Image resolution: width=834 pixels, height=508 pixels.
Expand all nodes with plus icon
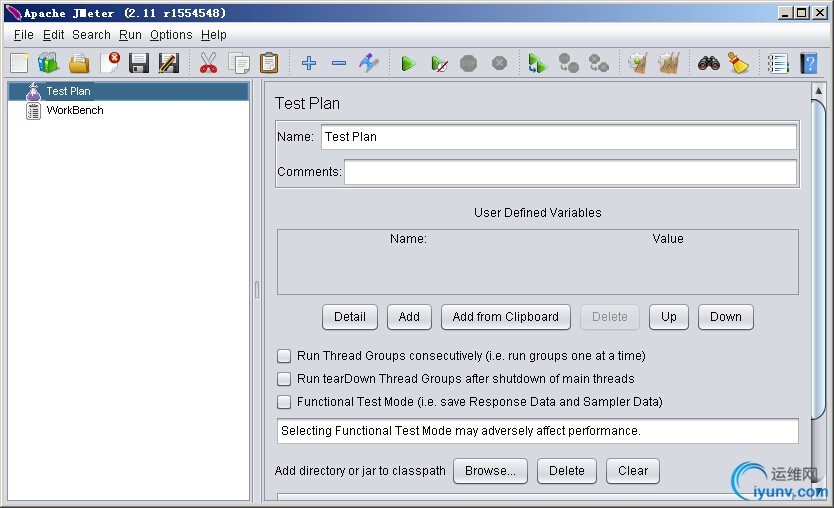[308, 63]
